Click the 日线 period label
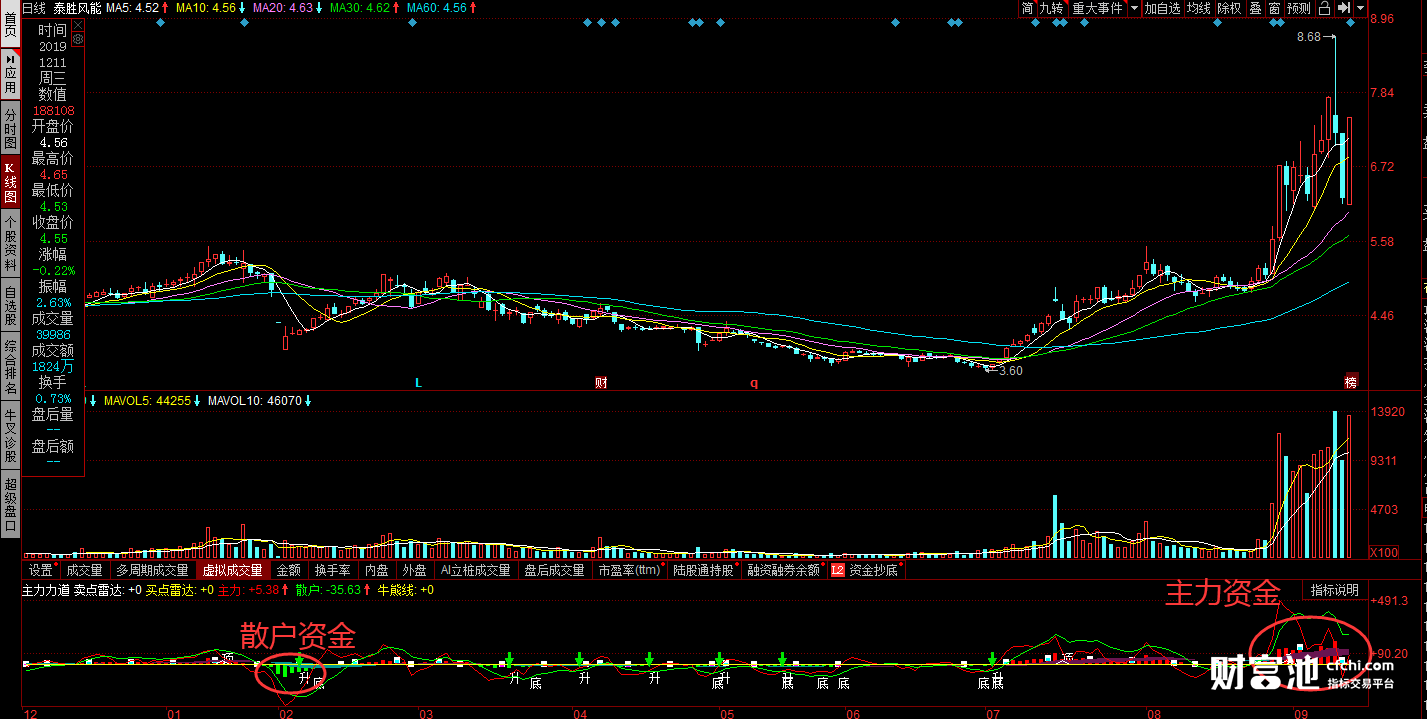This screenshot has width=1427, height=719. 34,8
